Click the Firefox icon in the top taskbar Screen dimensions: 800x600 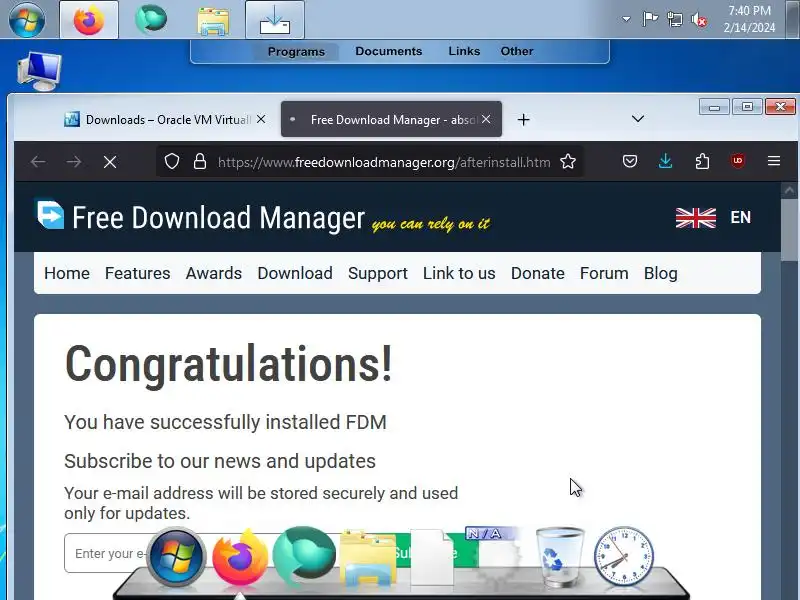click(89, 20)
